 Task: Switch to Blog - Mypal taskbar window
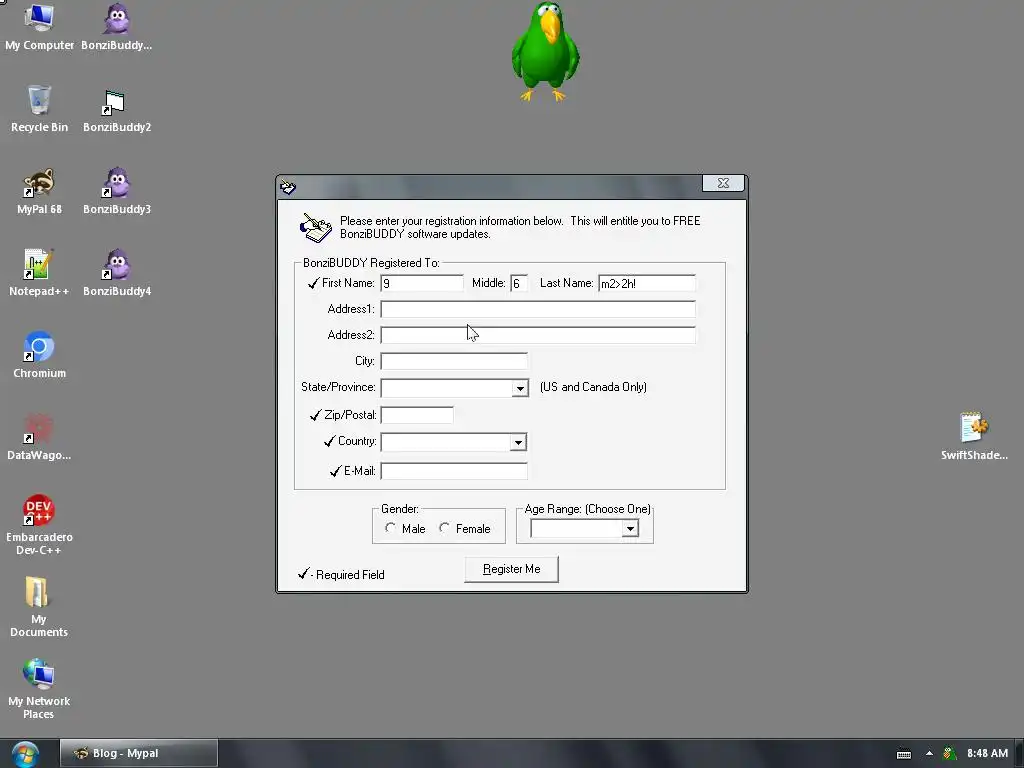click(x=139, y=753)
